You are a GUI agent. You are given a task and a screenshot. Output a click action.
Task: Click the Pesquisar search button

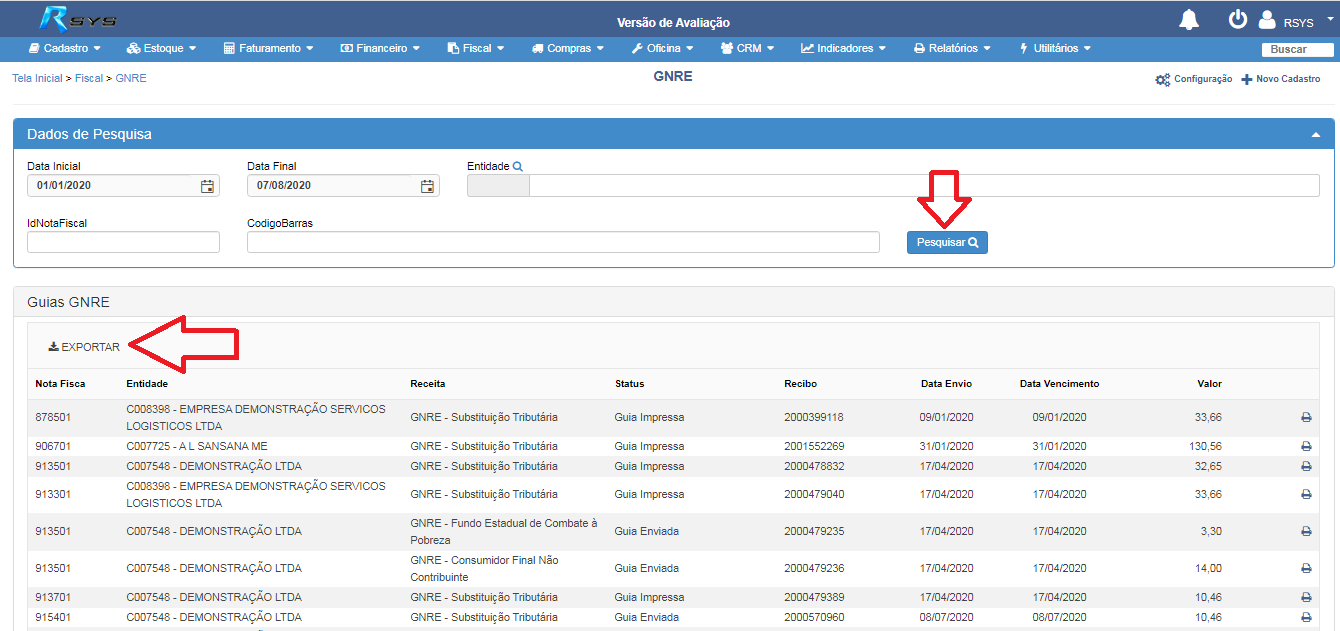pos(947,242)
